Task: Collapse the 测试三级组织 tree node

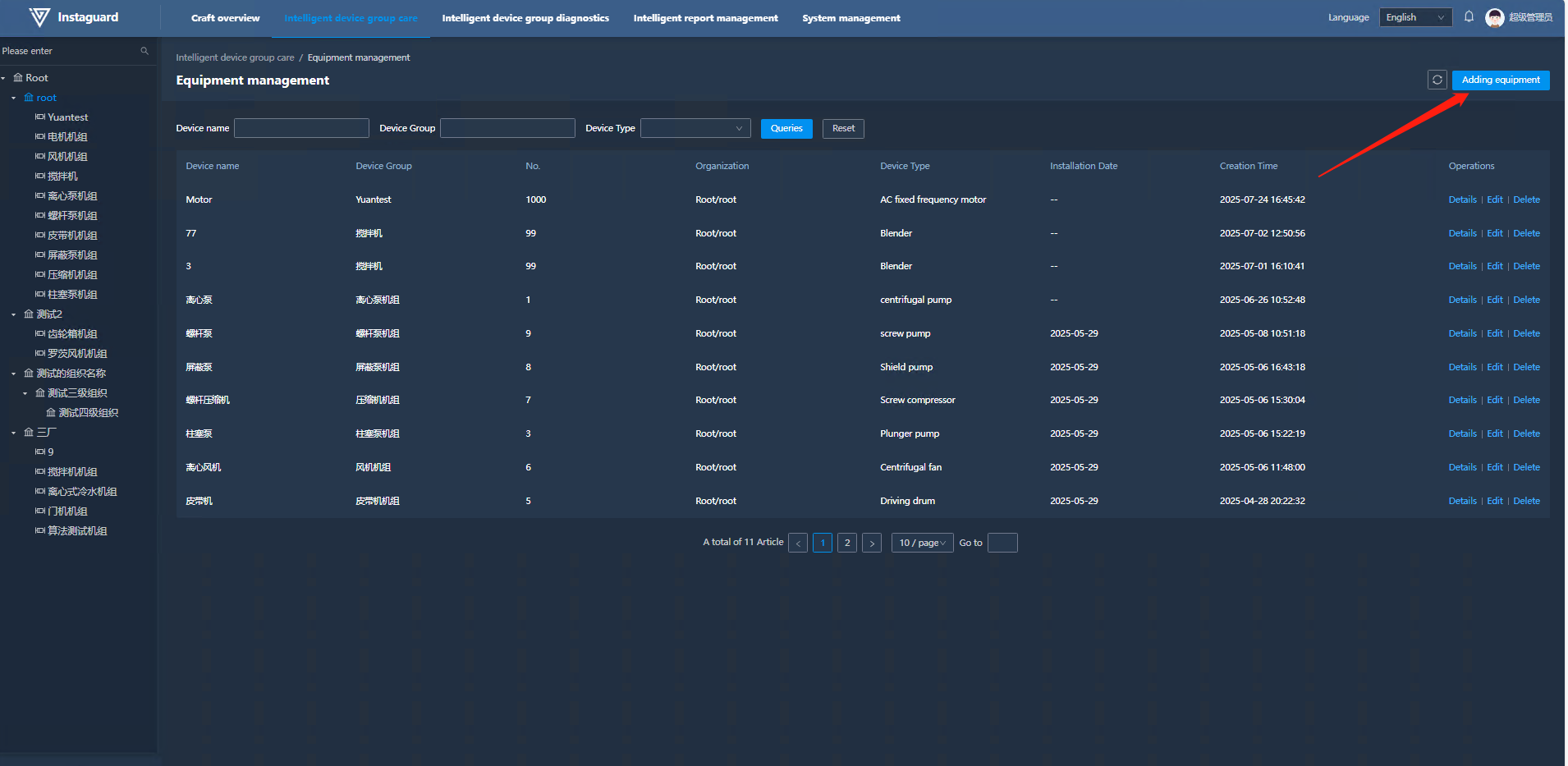Action: [25, 393]
